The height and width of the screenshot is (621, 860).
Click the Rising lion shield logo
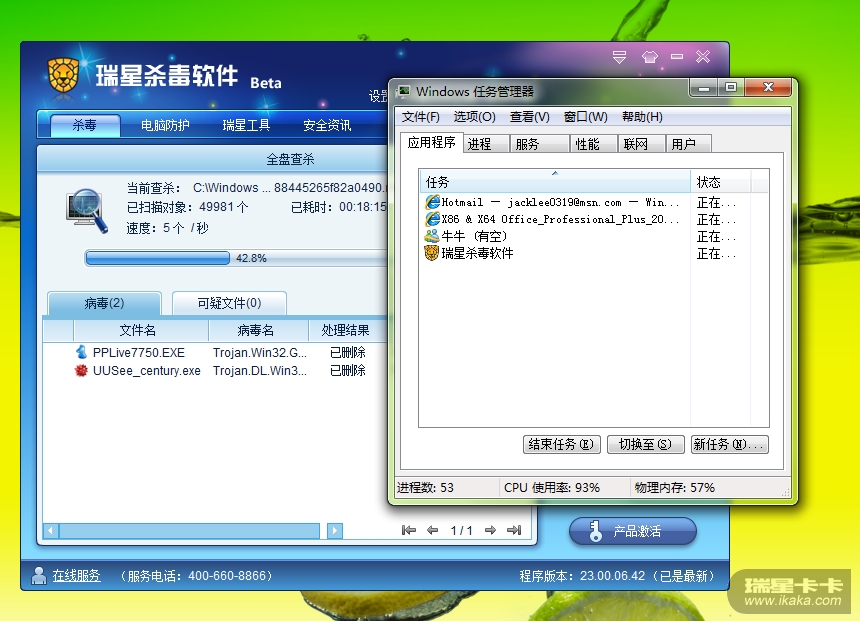63,75
